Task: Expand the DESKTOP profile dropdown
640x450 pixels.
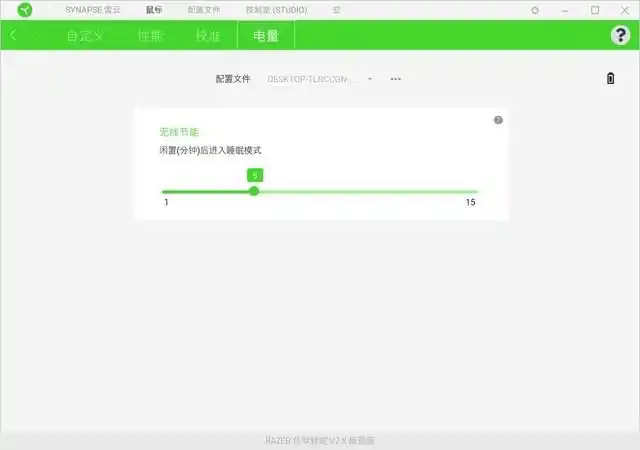Action: [369, 78]
